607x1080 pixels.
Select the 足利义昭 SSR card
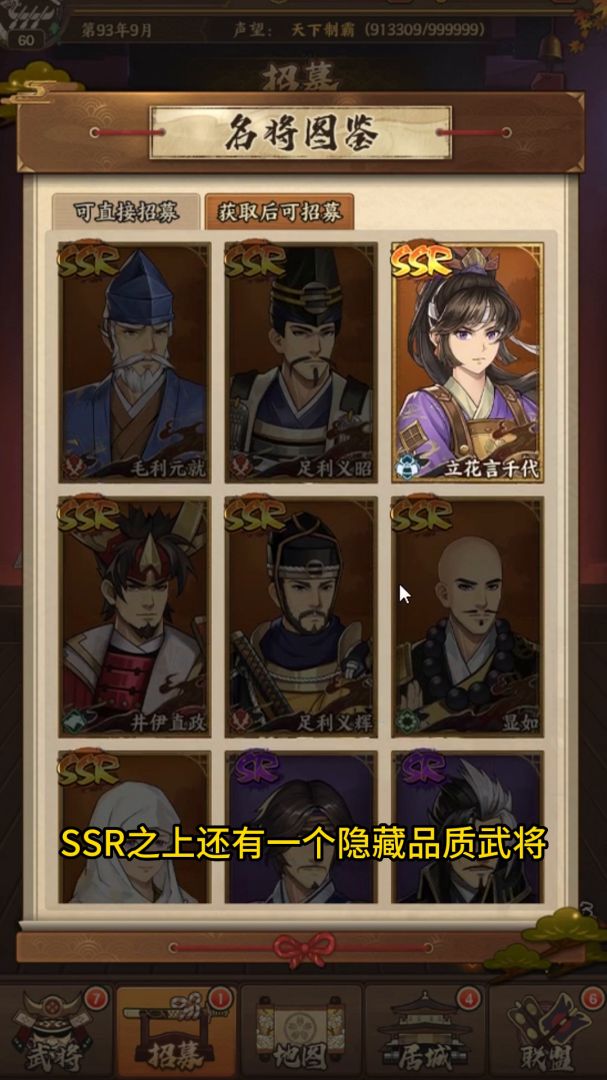301,362
